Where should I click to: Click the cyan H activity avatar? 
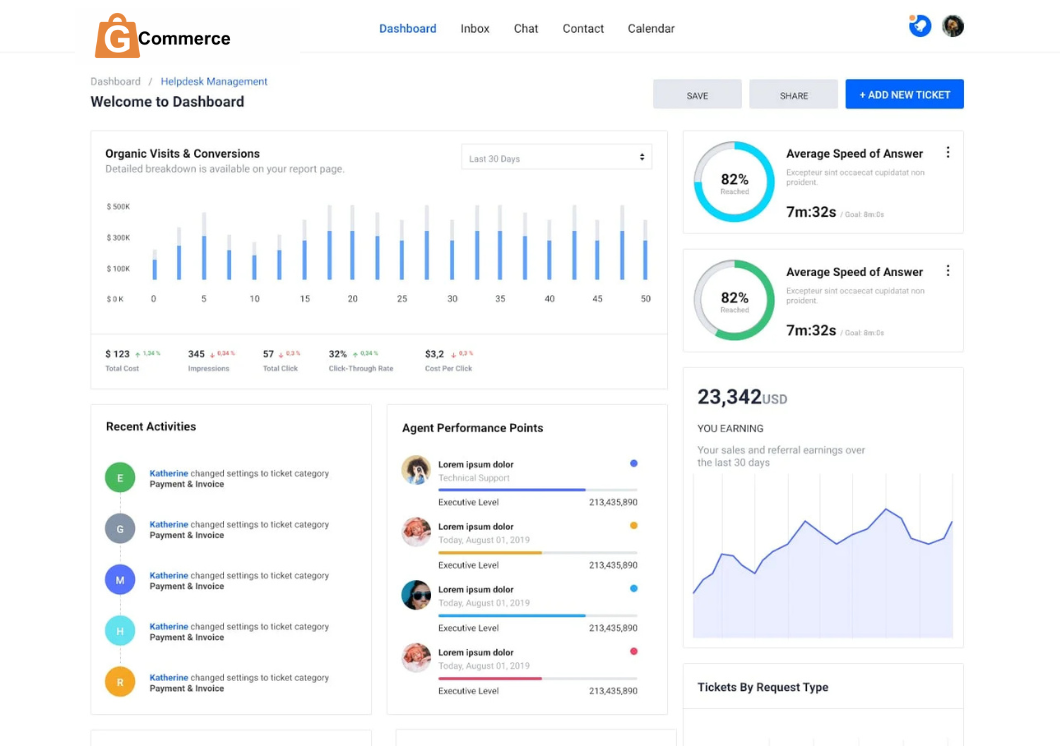pyautogui.click(x=120, y=631)
